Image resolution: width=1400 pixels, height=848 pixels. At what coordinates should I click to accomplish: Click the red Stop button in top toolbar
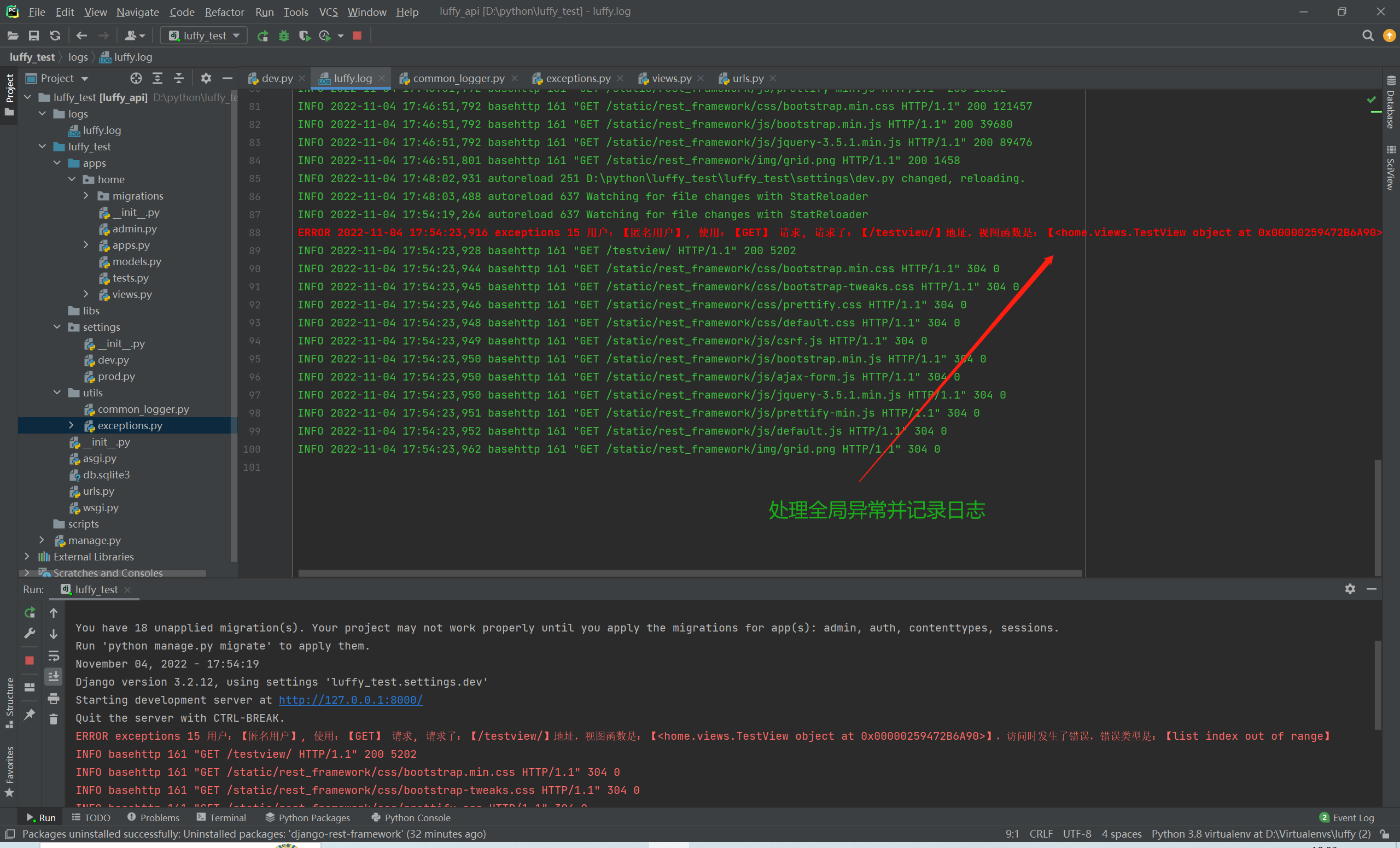358,36
